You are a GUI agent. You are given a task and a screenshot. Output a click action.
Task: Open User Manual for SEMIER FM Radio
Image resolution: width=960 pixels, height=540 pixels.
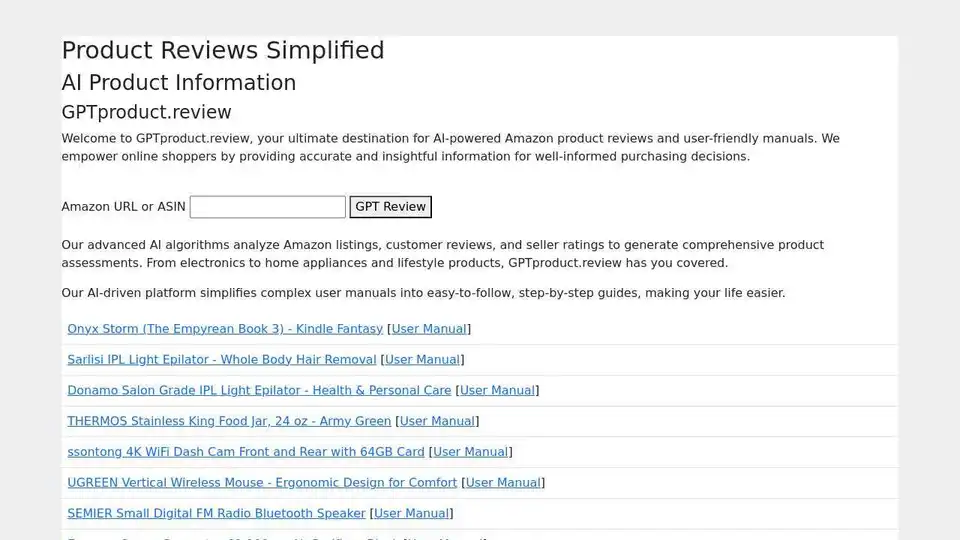(x=411, y=513)
